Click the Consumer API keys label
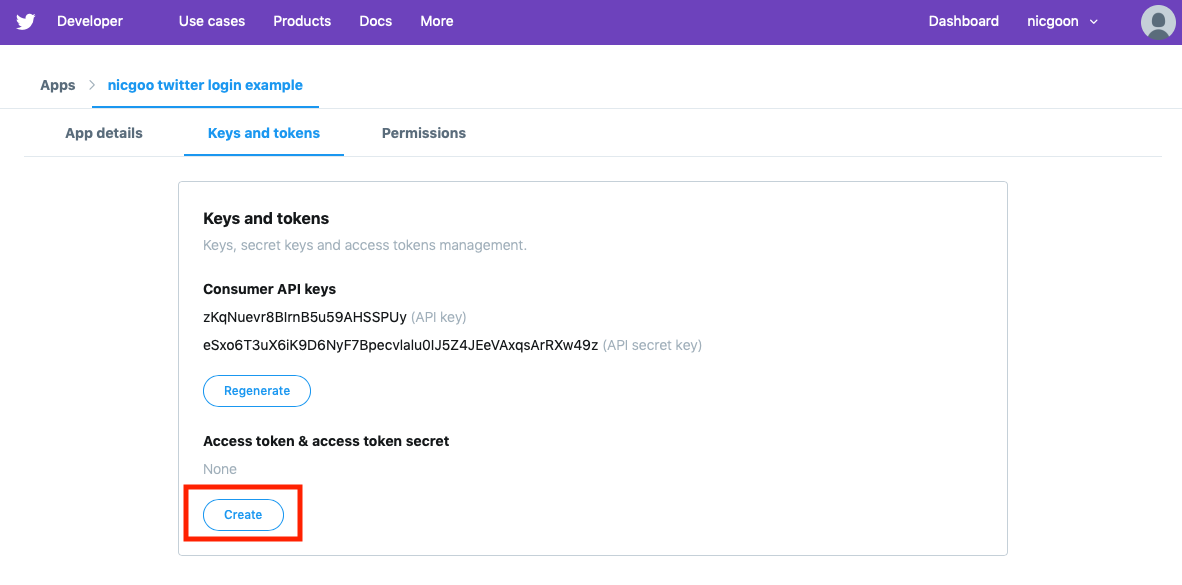Image resolution: width=1182 pixels, height=585 pixels. (x=270, y=289)
